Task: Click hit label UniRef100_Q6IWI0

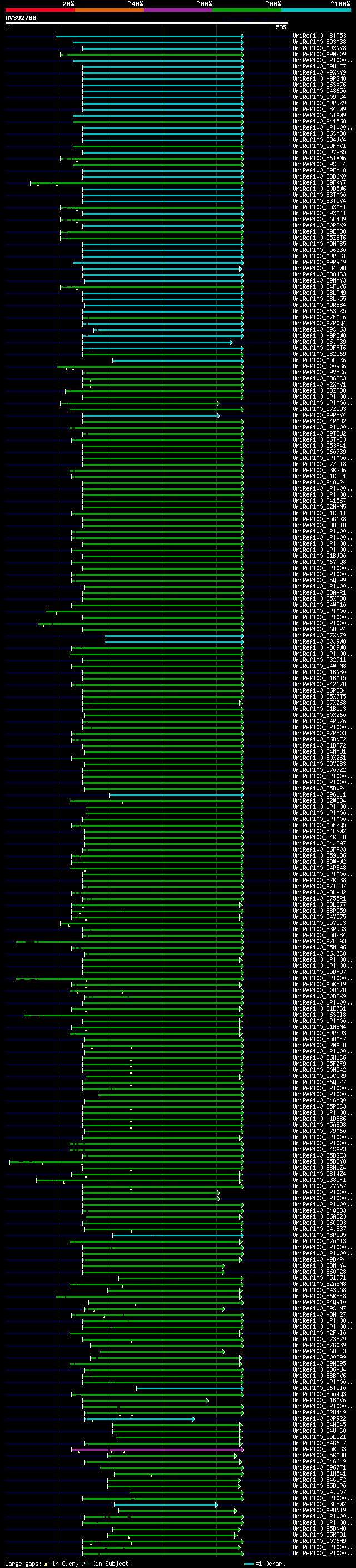Action: pos(319,1388)
